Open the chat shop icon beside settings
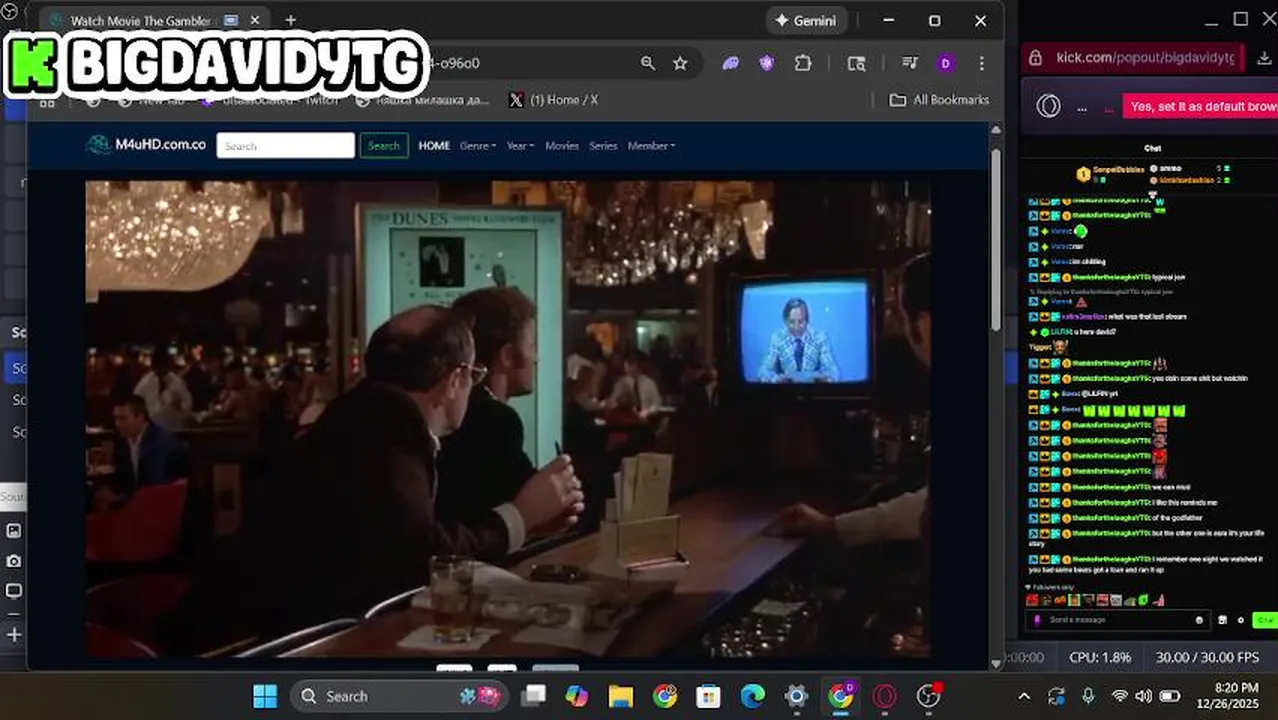The height and width of the screenshot is (720, 1278). click(1222, 620)
